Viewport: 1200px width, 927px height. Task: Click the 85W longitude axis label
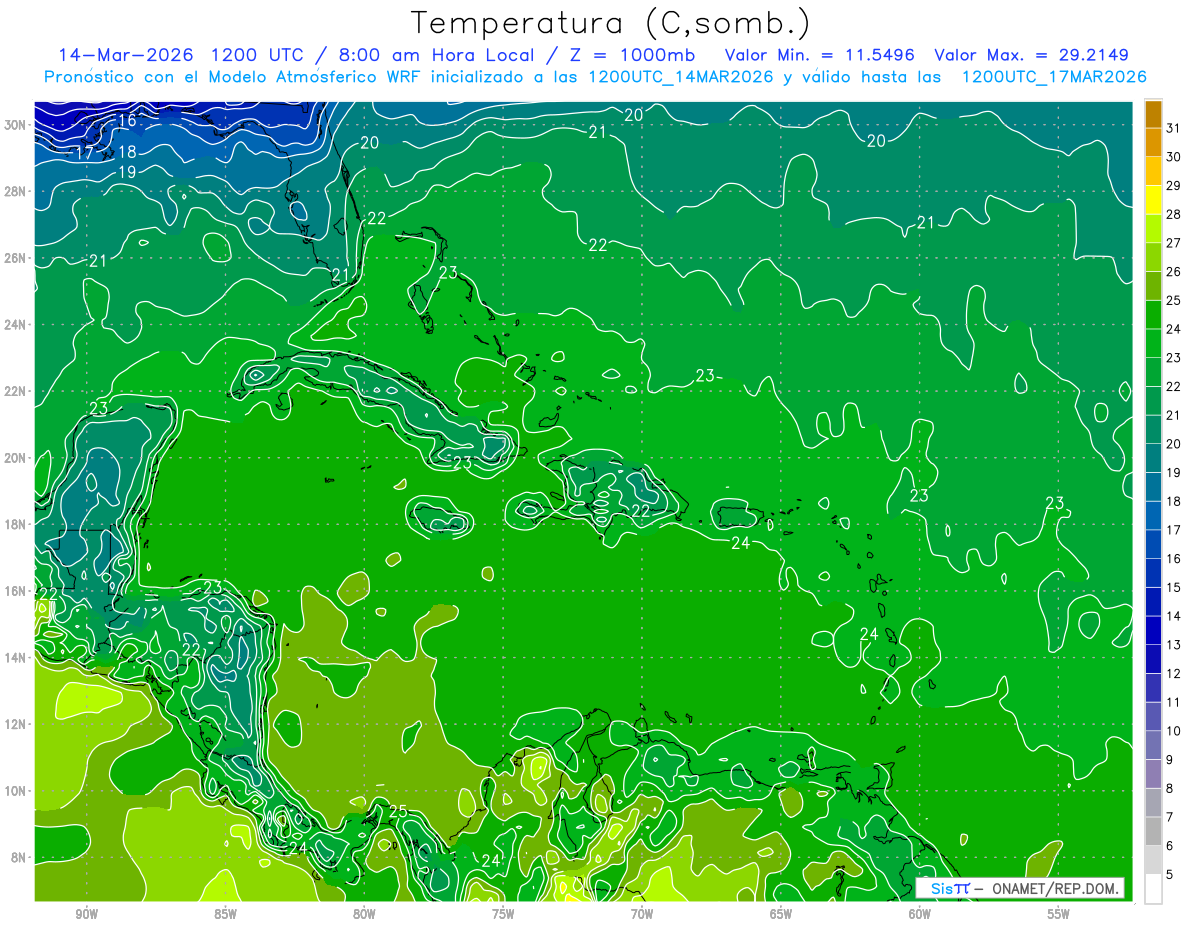(225, 914)
